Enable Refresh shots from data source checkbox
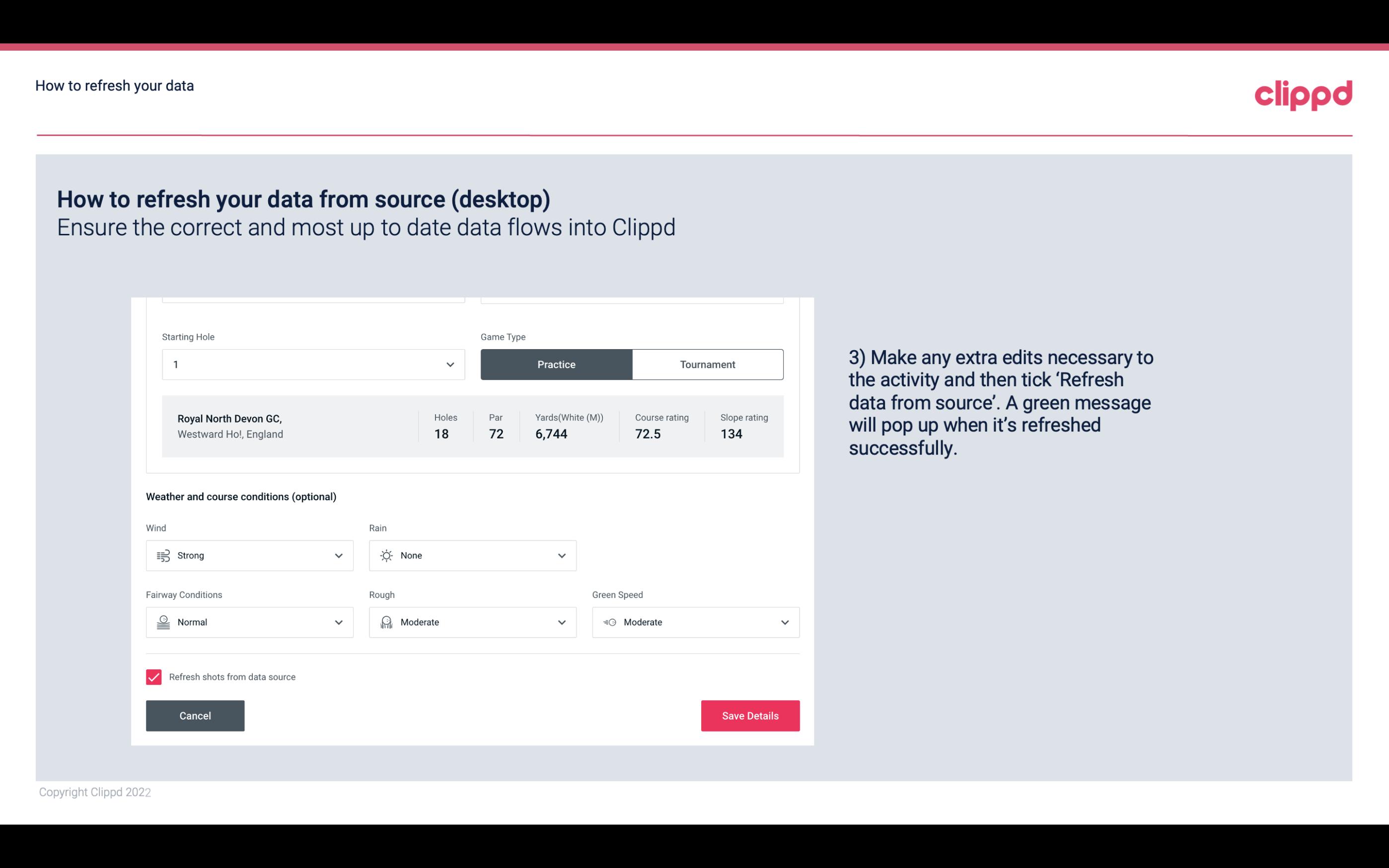This screenshot has height=868, width=1389. click(153, 677)
